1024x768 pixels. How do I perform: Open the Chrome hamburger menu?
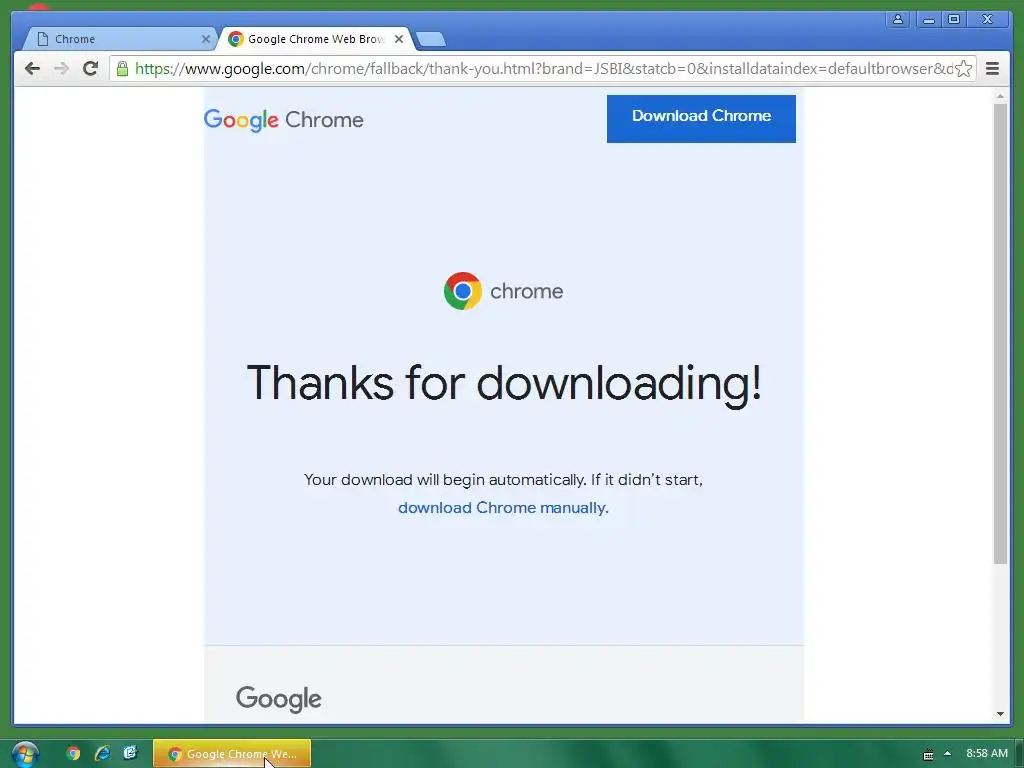992,69
